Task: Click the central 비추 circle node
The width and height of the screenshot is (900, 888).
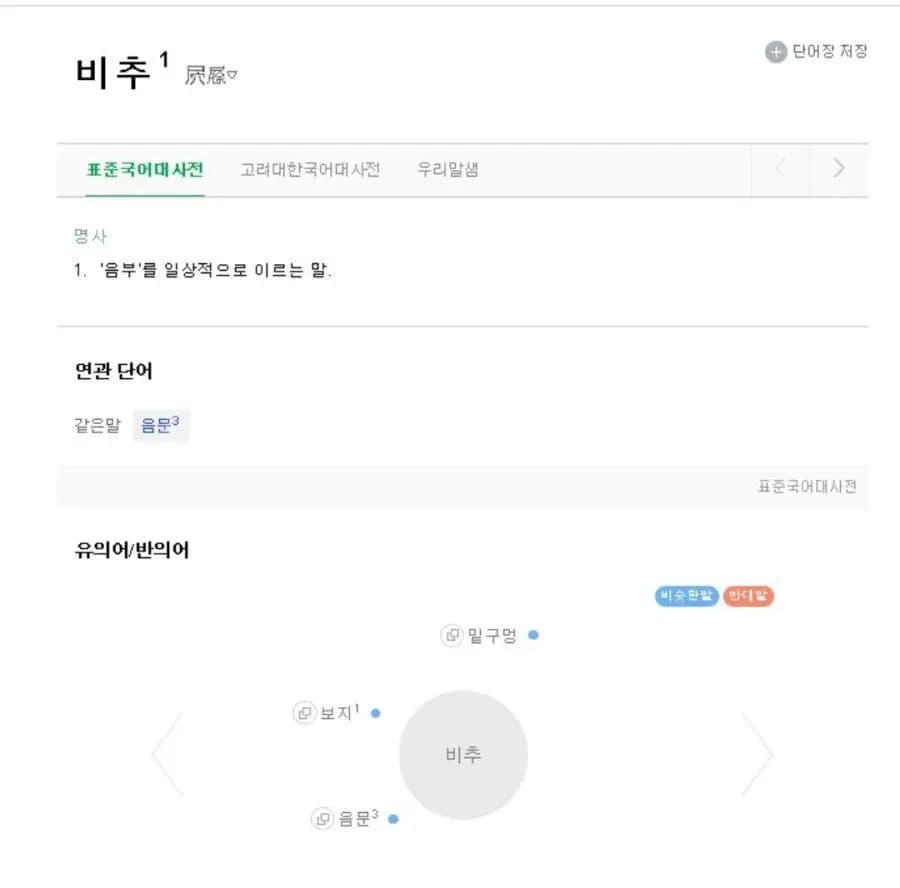Action: (463, 754)
